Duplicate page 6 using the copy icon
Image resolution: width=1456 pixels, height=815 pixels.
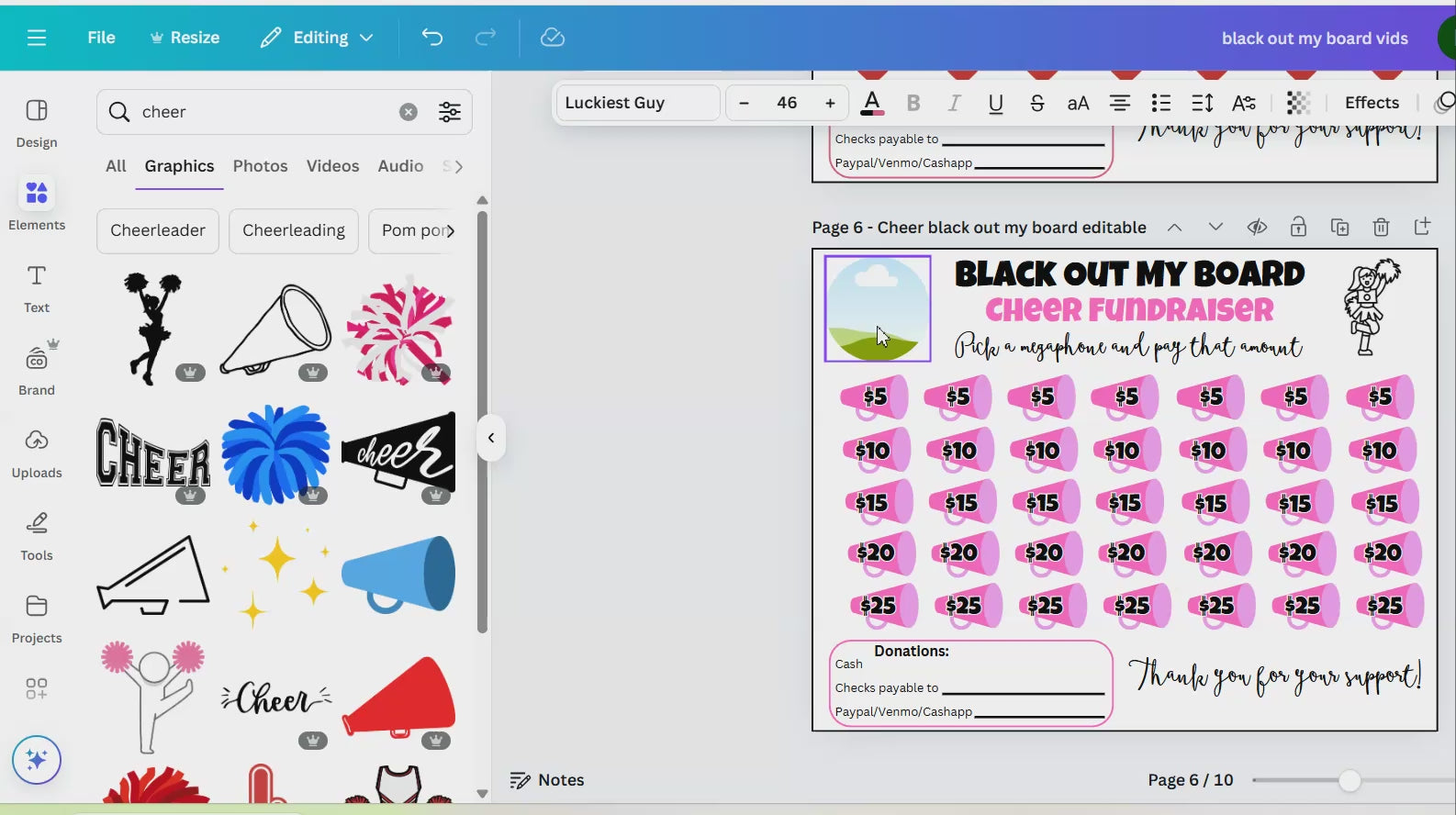[x=1339, y=227]
